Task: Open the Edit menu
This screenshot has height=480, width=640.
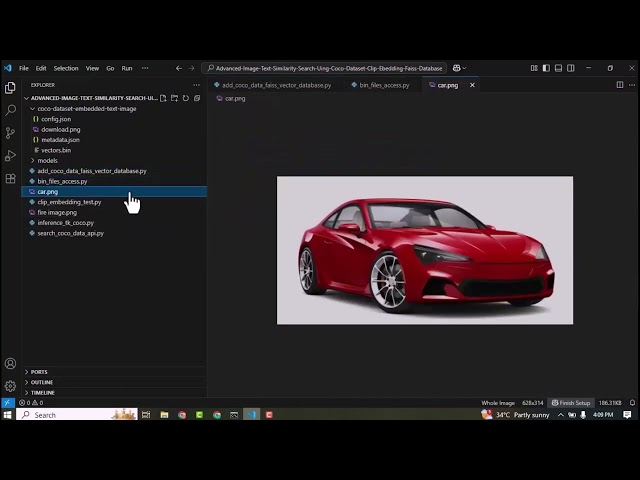Action: (41, 68)
